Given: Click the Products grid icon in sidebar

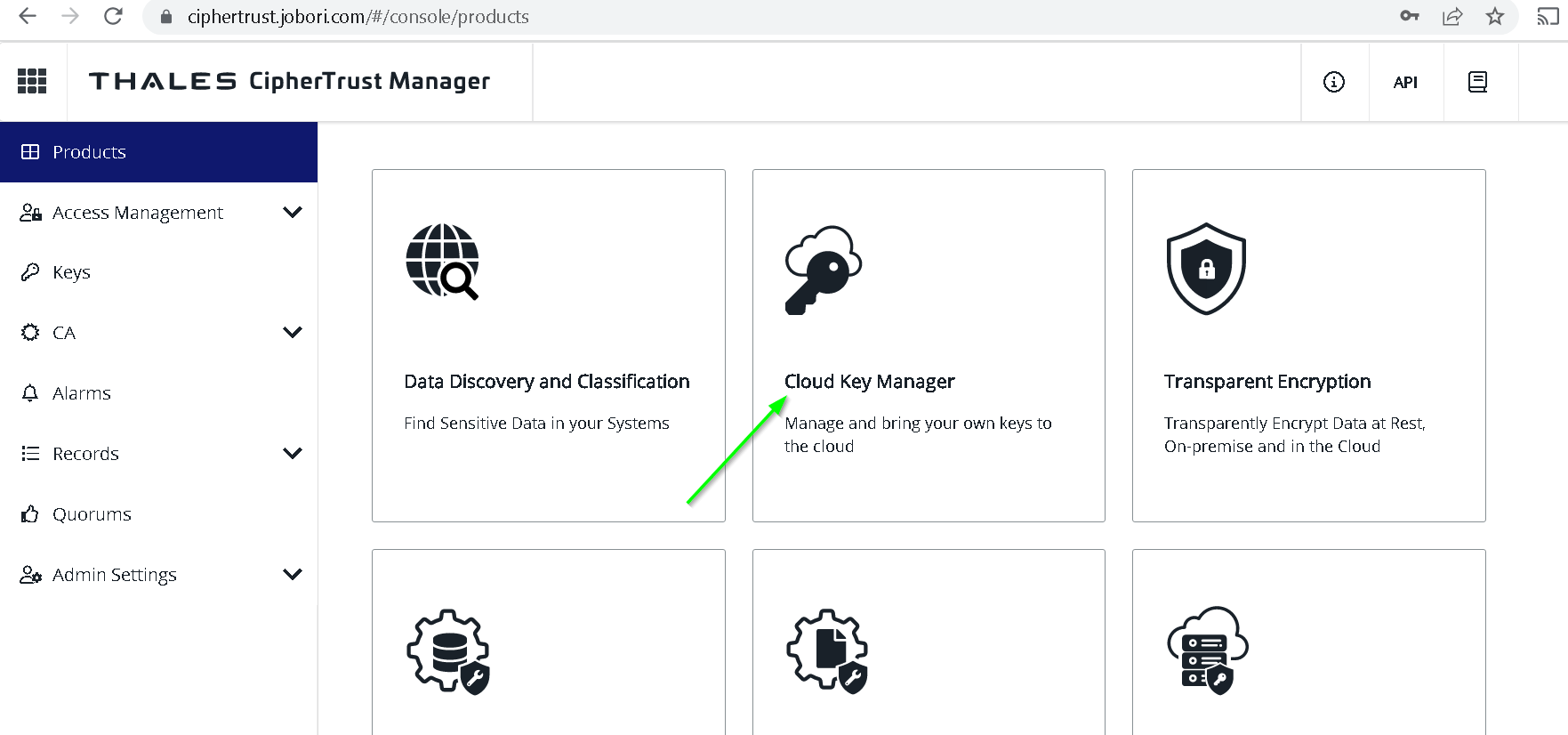Looking at the screenshot, I should 30,152.
